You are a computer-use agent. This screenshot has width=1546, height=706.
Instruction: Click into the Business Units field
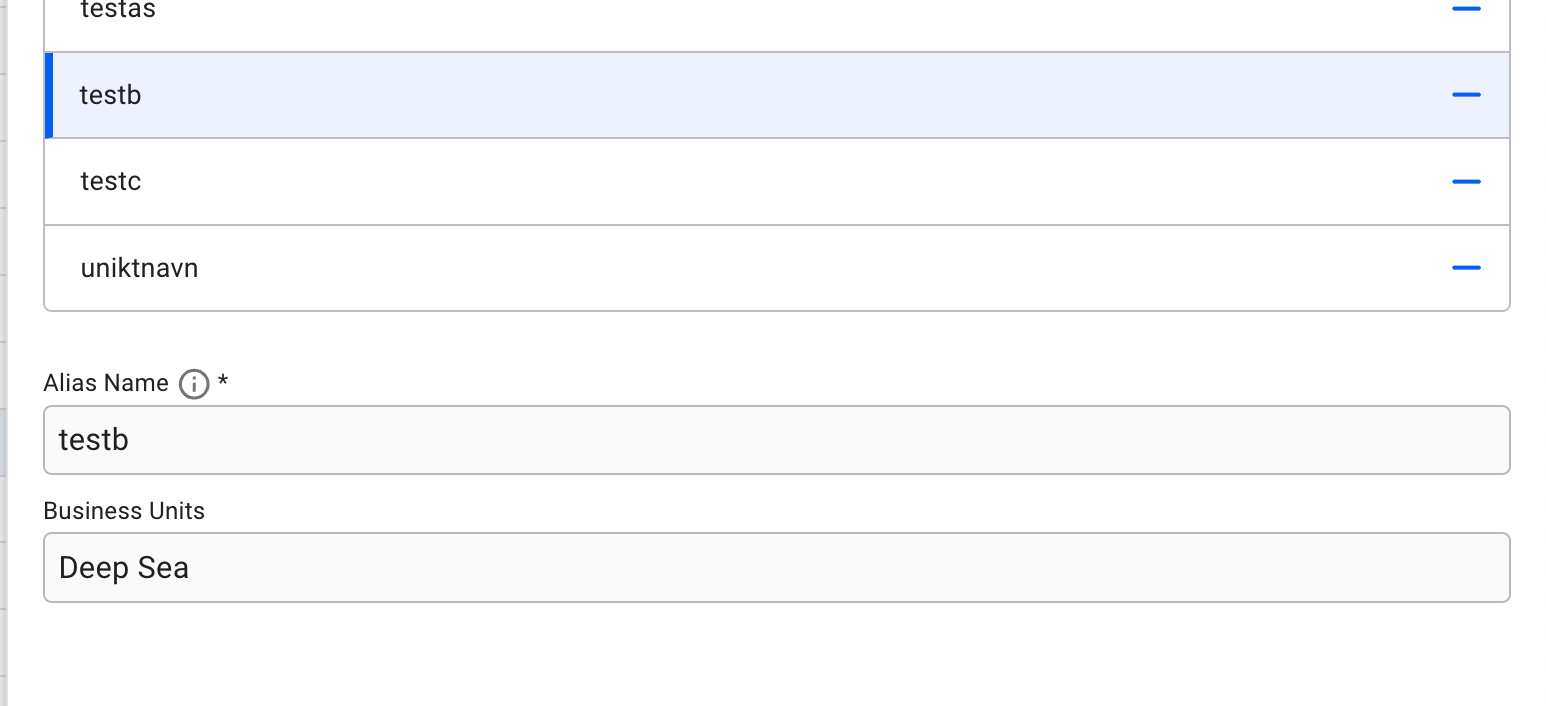tap(776, 568)
